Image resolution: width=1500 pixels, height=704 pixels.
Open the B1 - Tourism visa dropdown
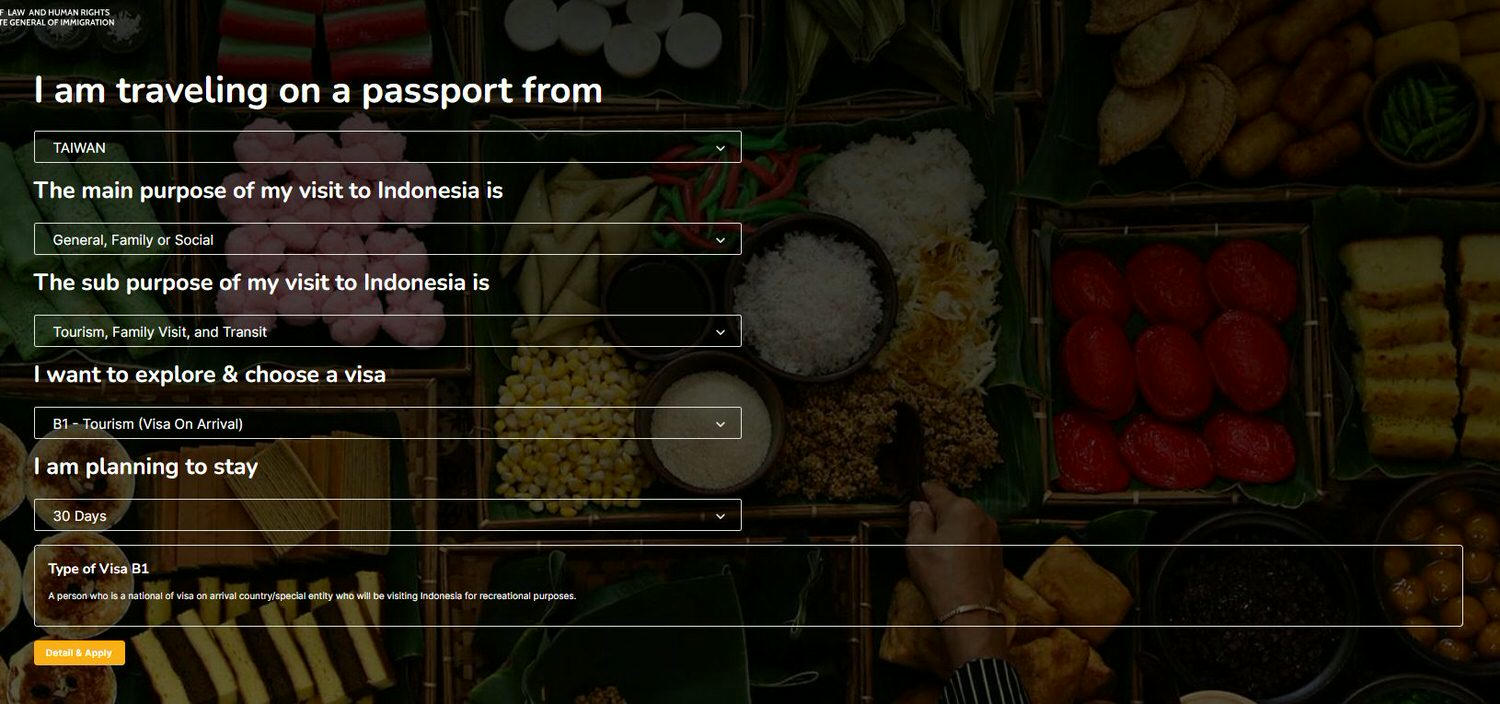point(388,423)
